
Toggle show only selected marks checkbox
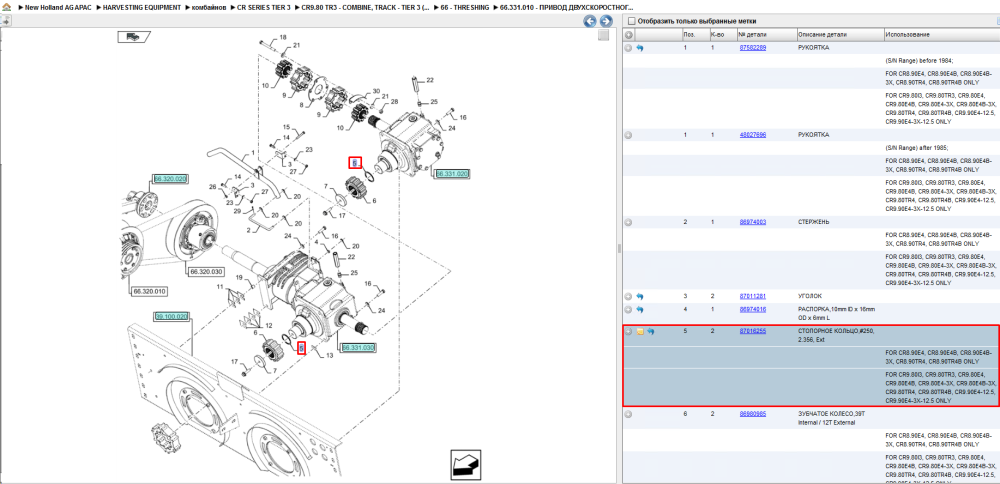[x=631, y=21]
